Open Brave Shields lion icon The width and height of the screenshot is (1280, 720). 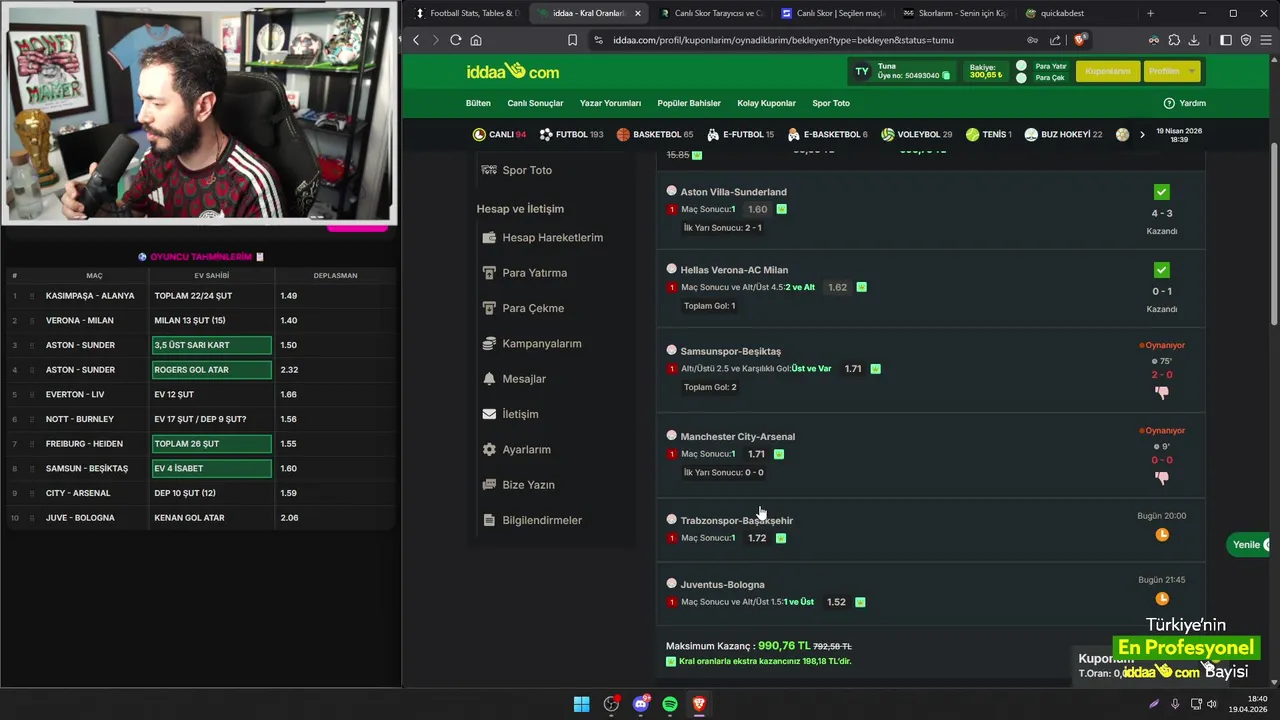[1079, 40]
